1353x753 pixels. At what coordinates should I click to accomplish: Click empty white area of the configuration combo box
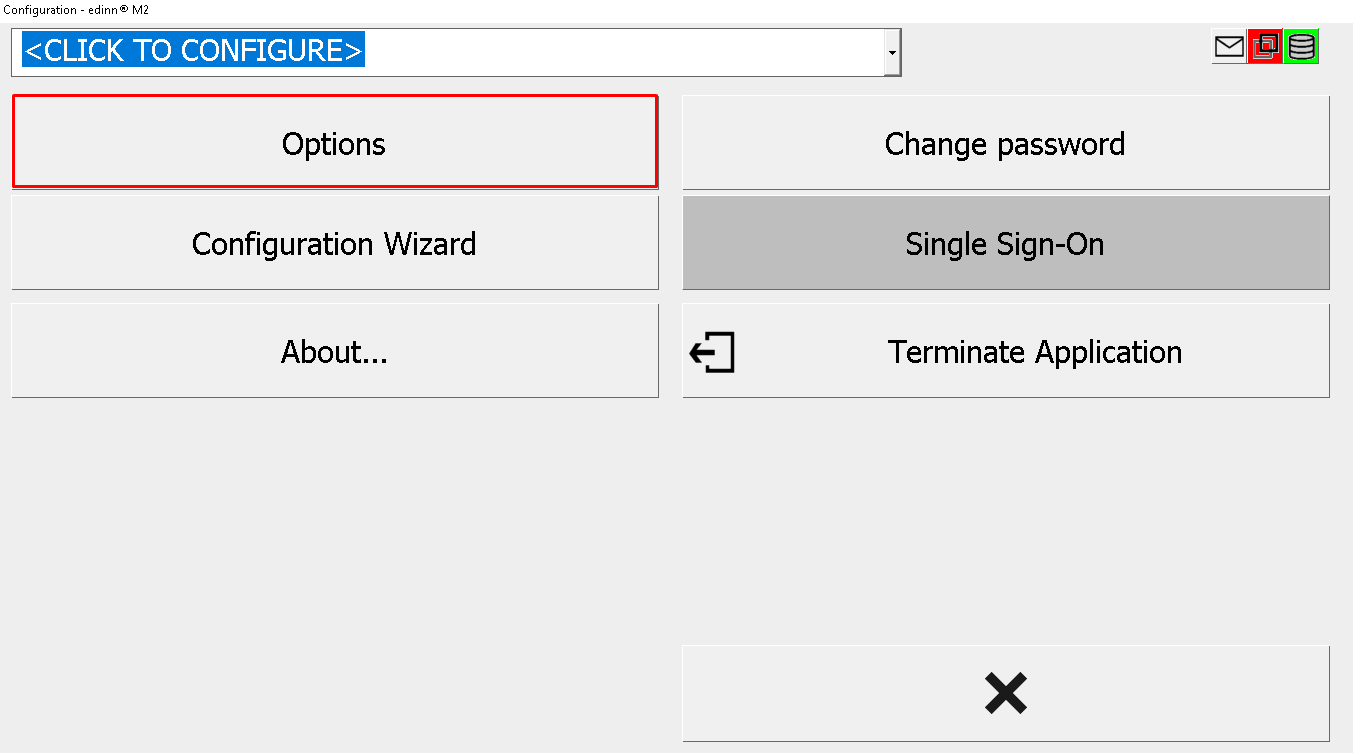[x=624, y=52]
